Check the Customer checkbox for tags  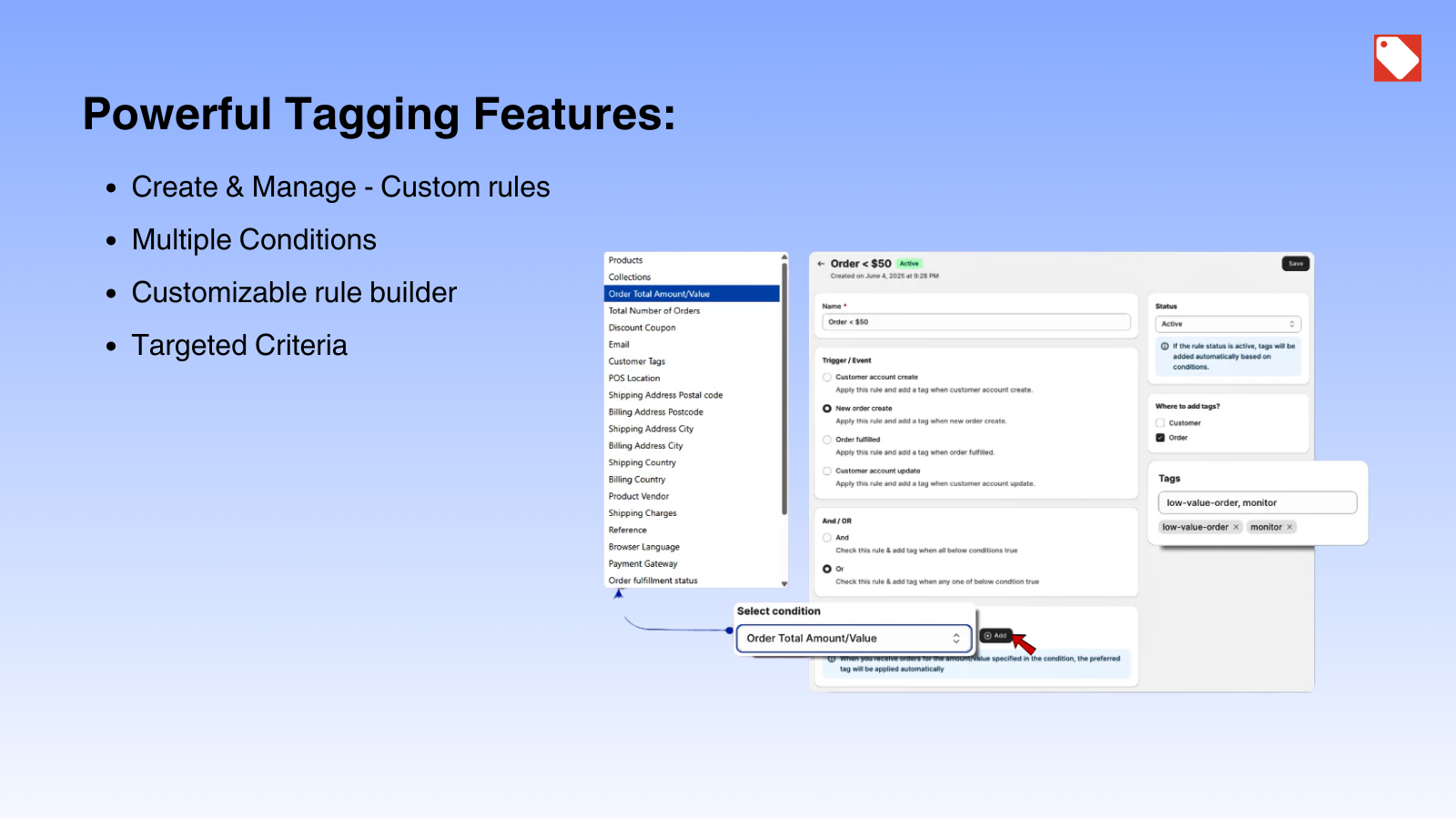(1160, 423)
